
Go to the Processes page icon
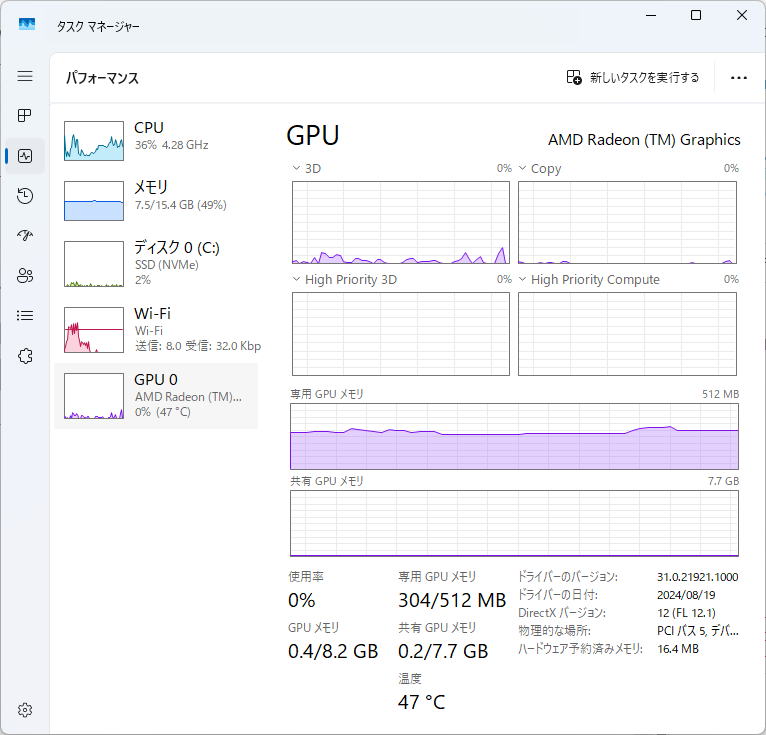25,116
